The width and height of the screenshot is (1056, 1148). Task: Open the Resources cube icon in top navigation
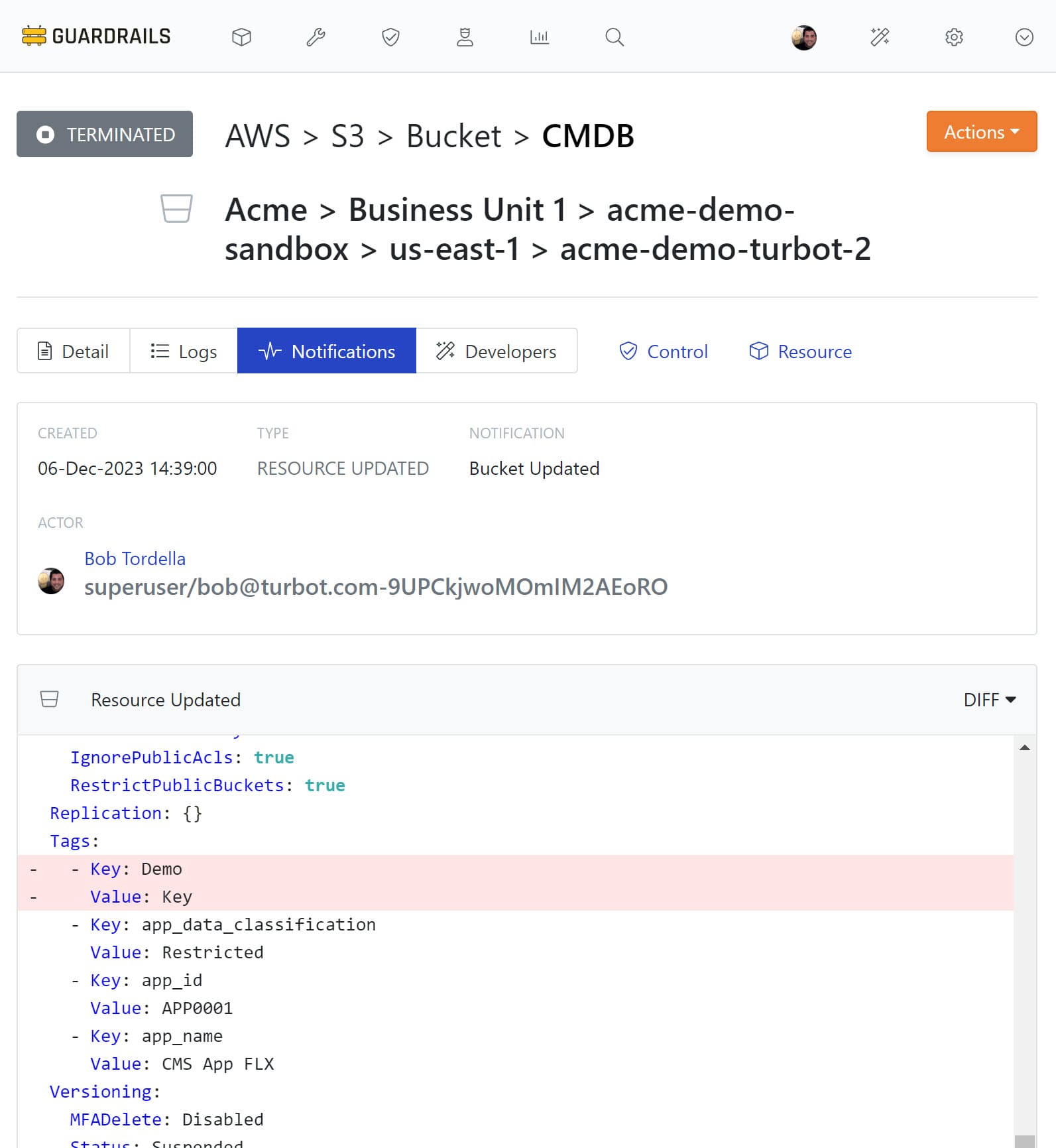pos(241,37)
